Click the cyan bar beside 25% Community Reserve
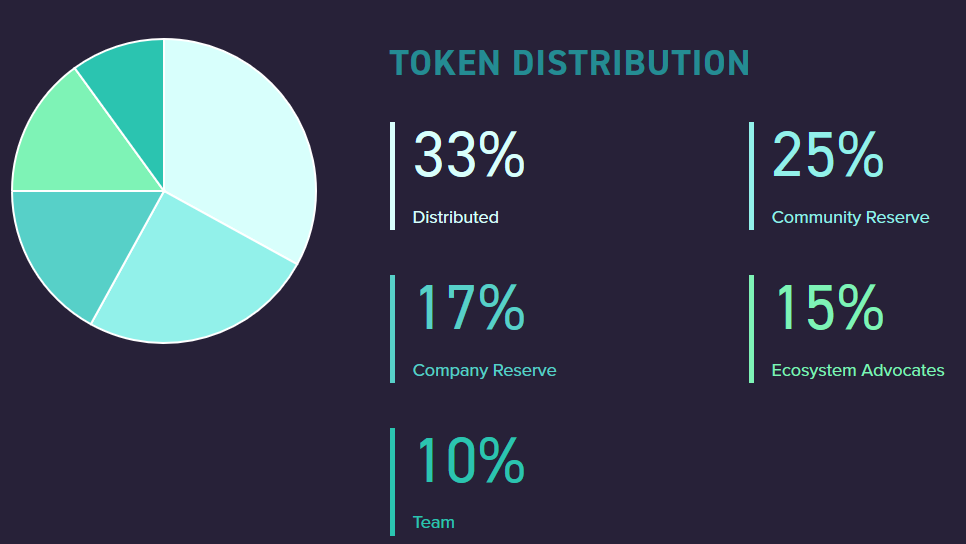This screenshot has height=544, width=966. pos(751,176)
